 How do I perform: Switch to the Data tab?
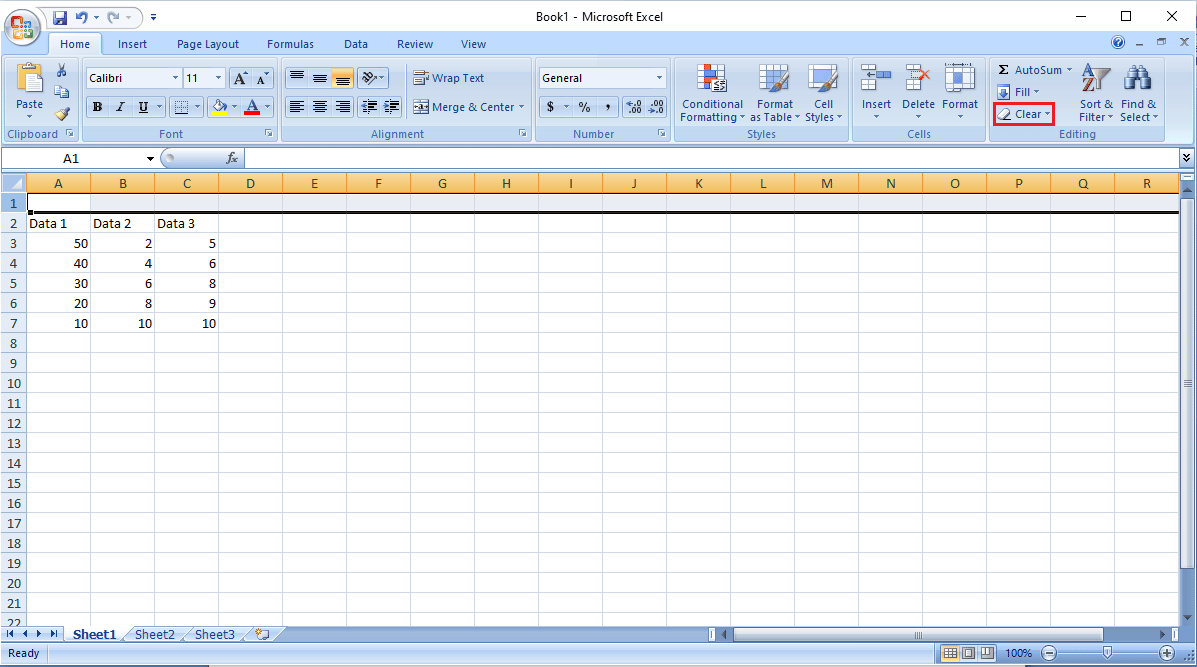[x=356, y=44]
